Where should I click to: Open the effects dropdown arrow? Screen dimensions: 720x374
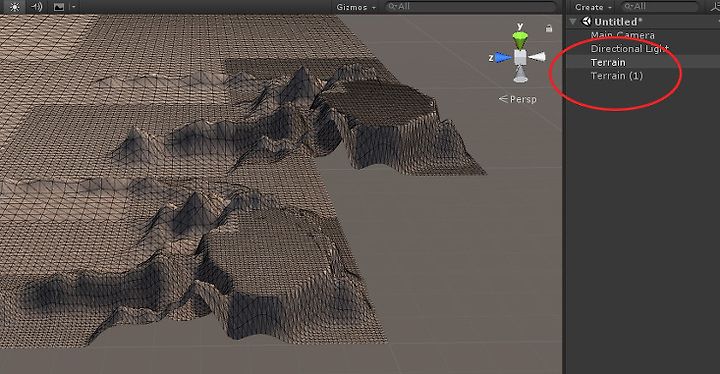click(x=73, y=7)
